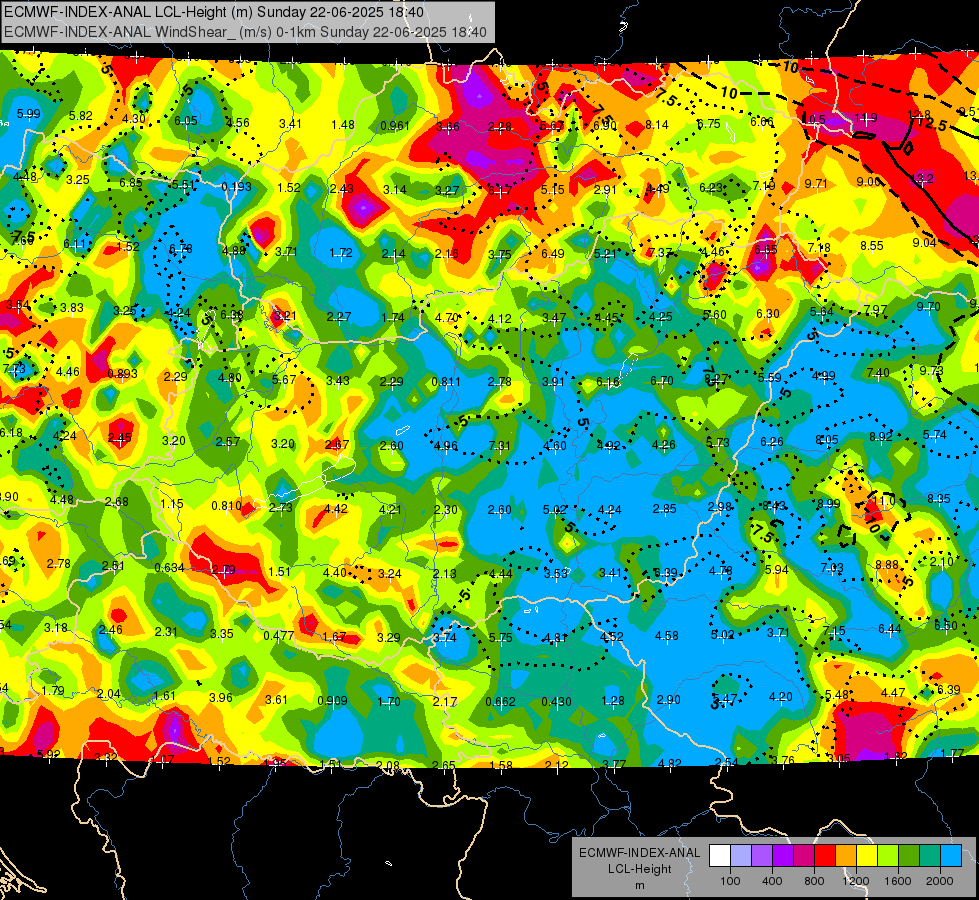The width and height of the screenshot is (979, 900).
Task: Click the wind shear value 1.15
Action: coord(172,503)
